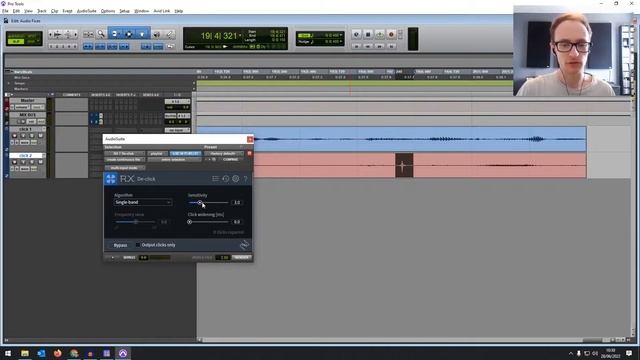
Task: Click the main counter display 19|4|321
Action: (x=218, y=36)
